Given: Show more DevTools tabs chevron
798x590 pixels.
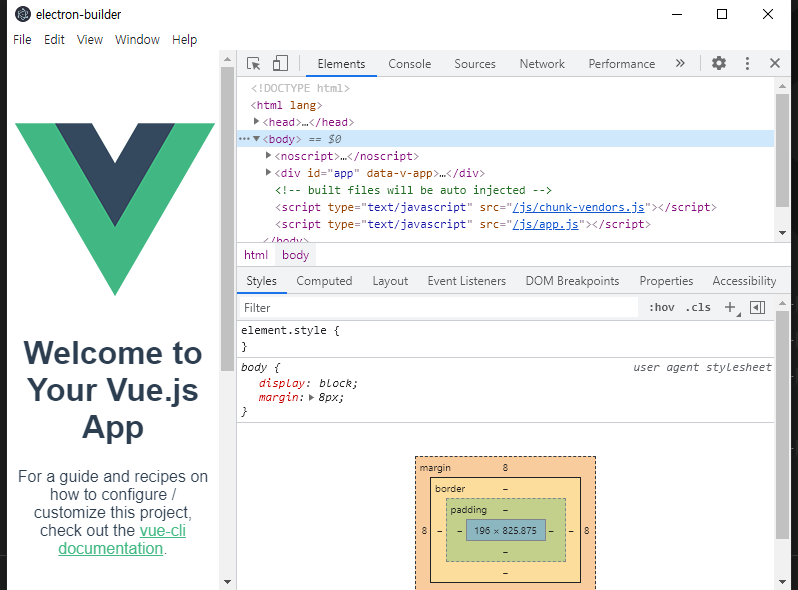Looking at the screenshot, I should (x=680, y=63).
